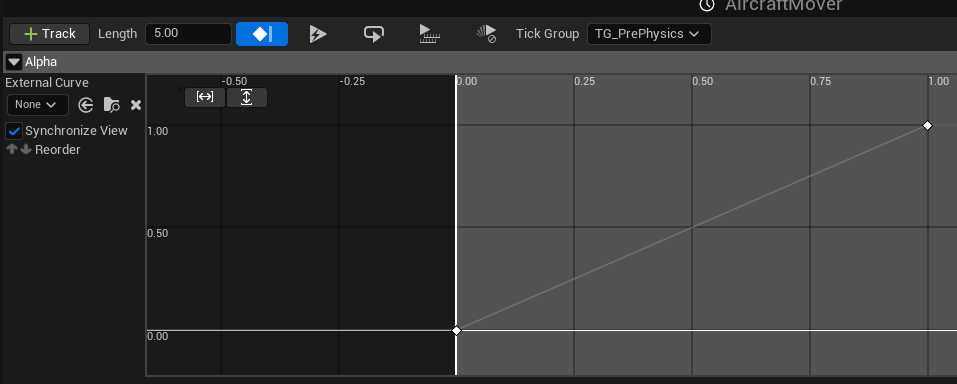Use selected asset from content browser
This screenshot has width=957, height=384.
[x=85, y=105]
